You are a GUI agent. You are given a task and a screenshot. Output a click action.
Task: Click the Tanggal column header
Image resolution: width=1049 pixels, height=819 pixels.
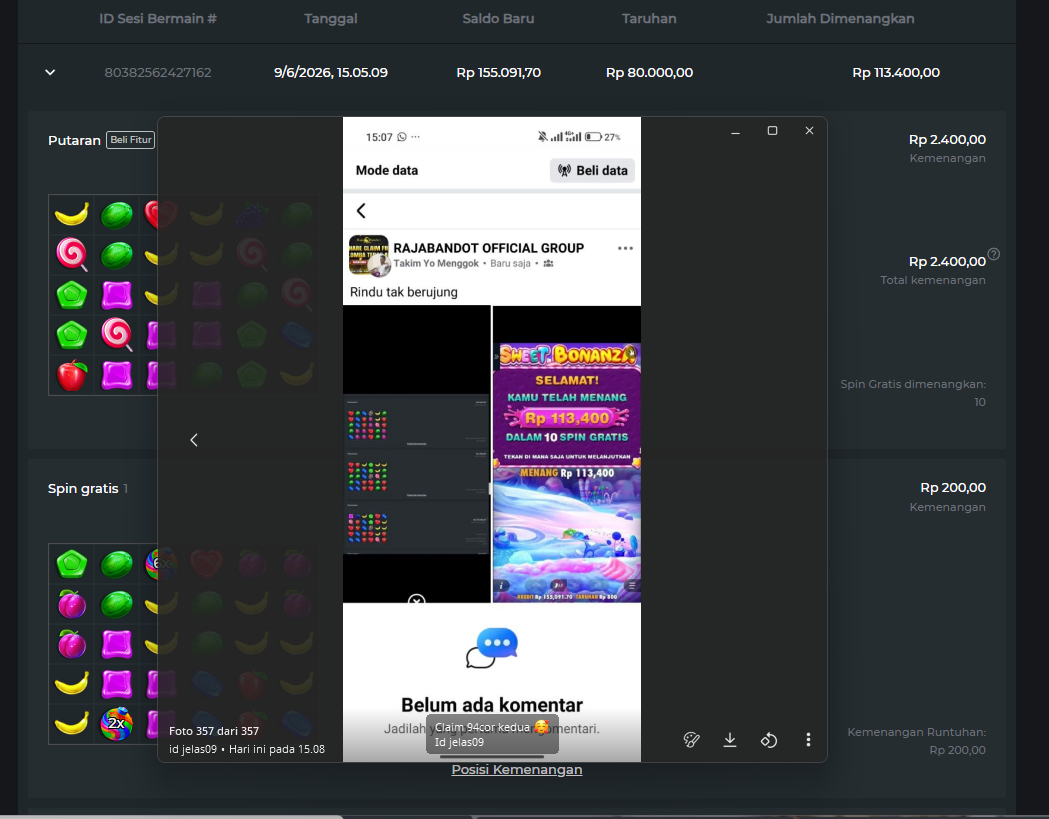[330, 19]
